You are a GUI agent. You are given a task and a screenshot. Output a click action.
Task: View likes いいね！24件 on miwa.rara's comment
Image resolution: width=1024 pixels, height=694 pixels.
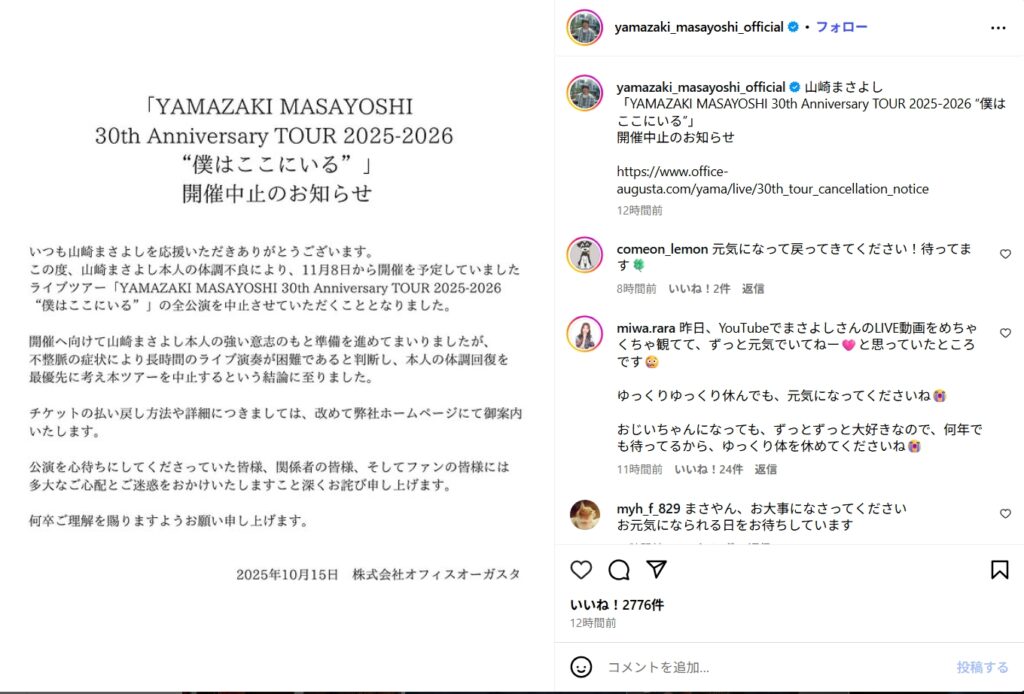pyautogui.click(x=709, y=469)
